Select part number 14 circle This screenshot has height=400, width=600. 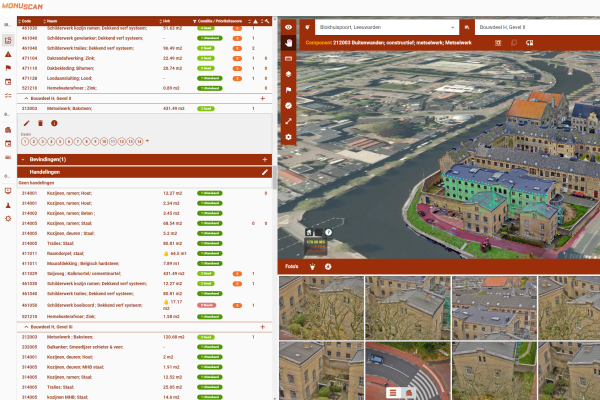139,141
